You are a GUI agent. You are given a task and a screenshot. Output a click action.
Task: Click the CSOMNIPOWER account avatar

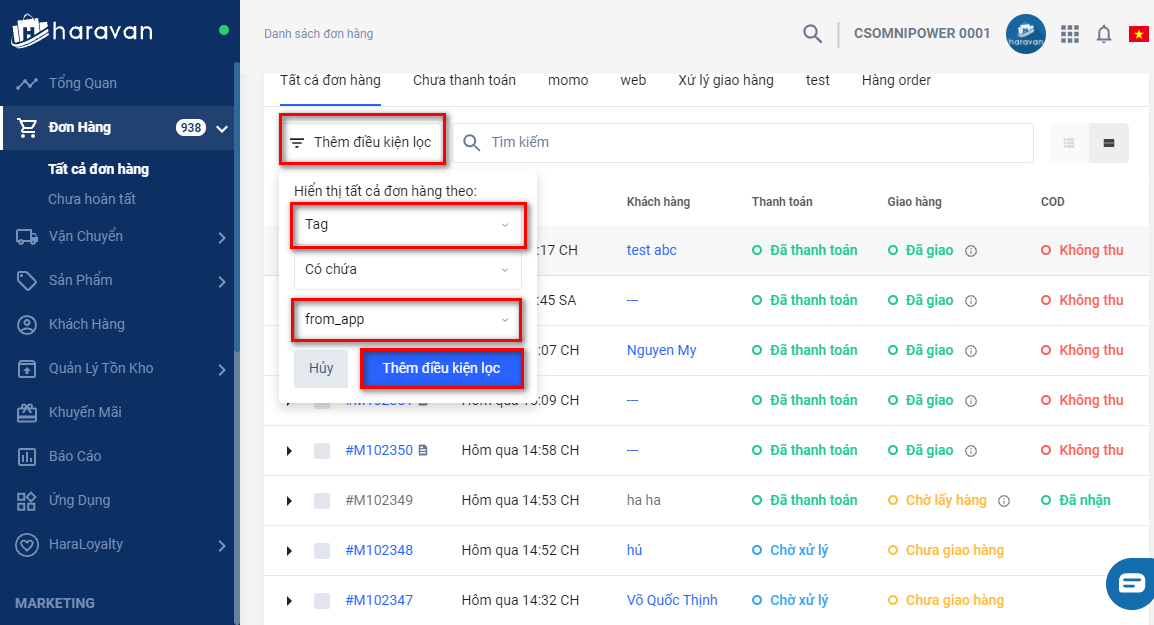coord(1025,34)
